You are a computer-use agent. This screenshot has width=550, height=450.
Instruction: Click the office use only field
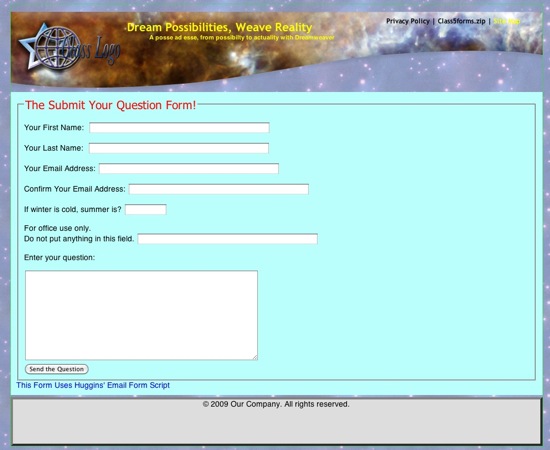click(228, 239)
